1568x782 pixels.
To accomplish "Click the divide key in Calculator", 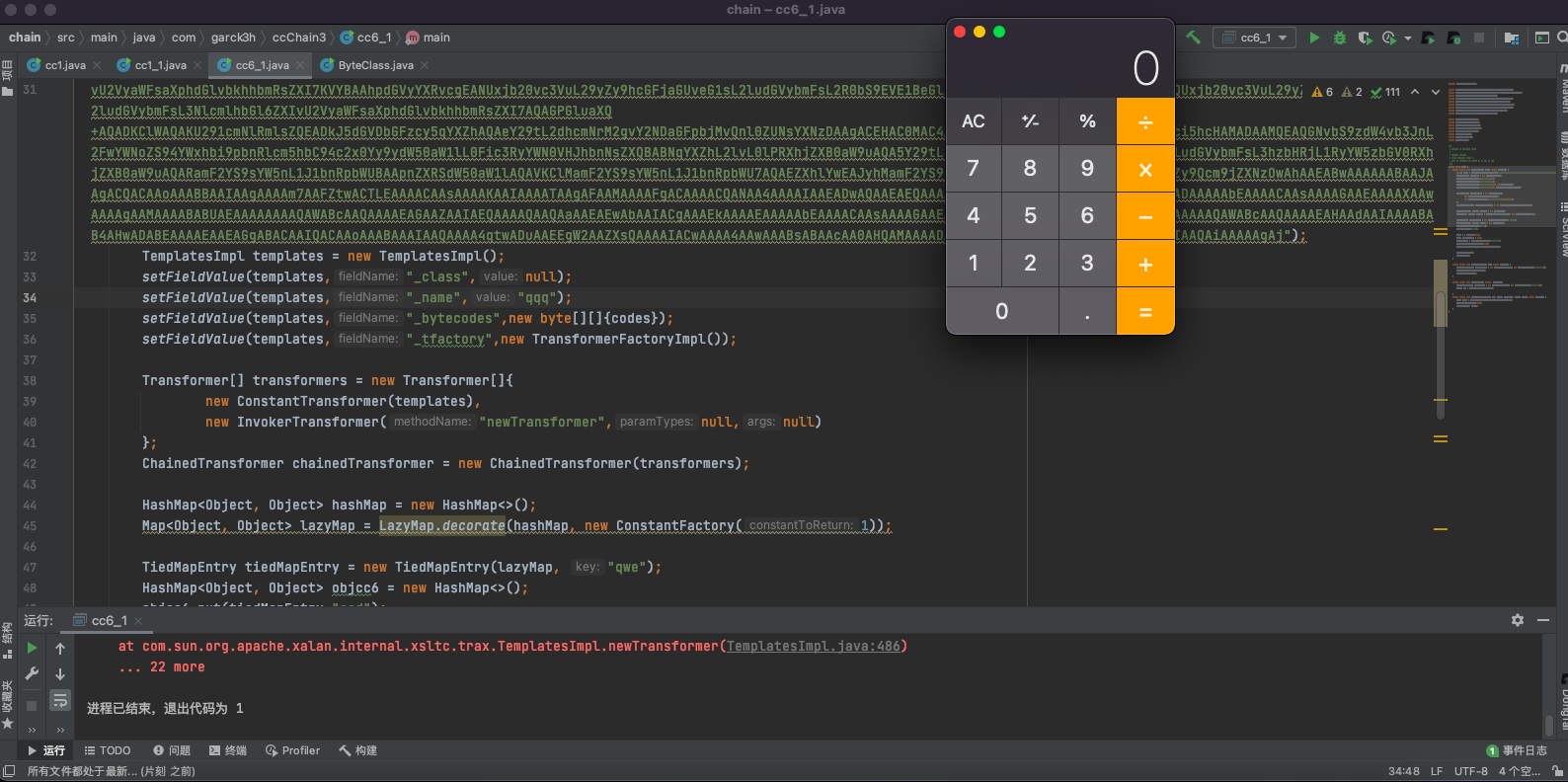I will 1145,121.
